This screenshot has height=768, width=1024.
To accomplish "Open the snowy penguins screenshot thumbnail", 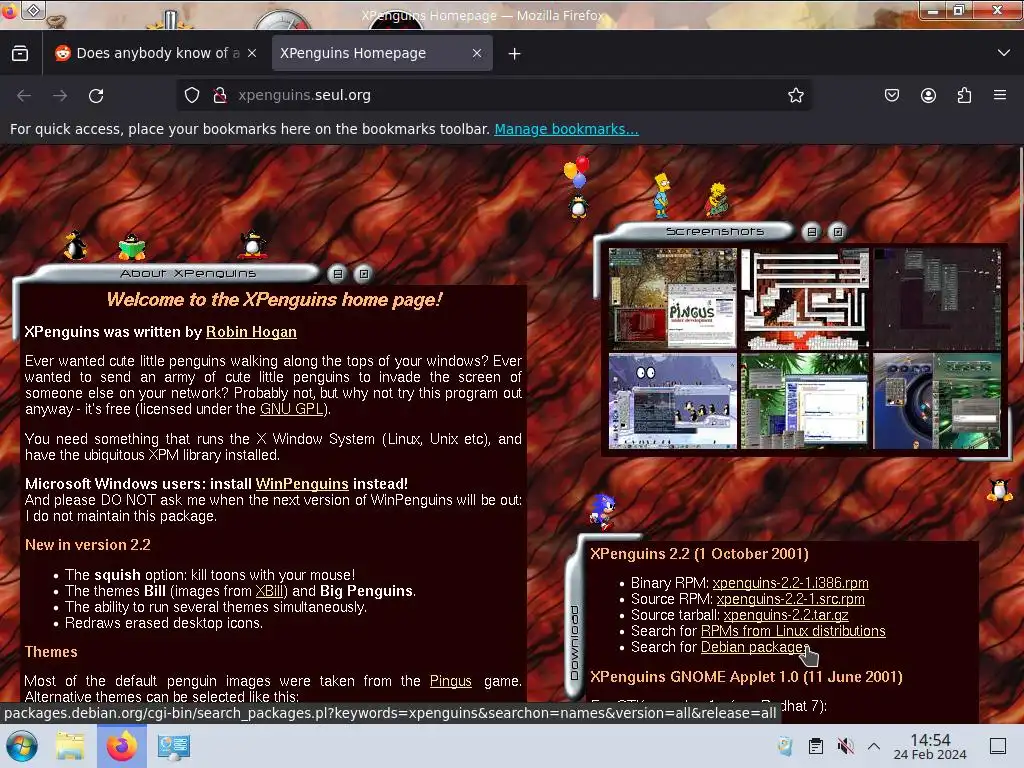I will point(673,401).
